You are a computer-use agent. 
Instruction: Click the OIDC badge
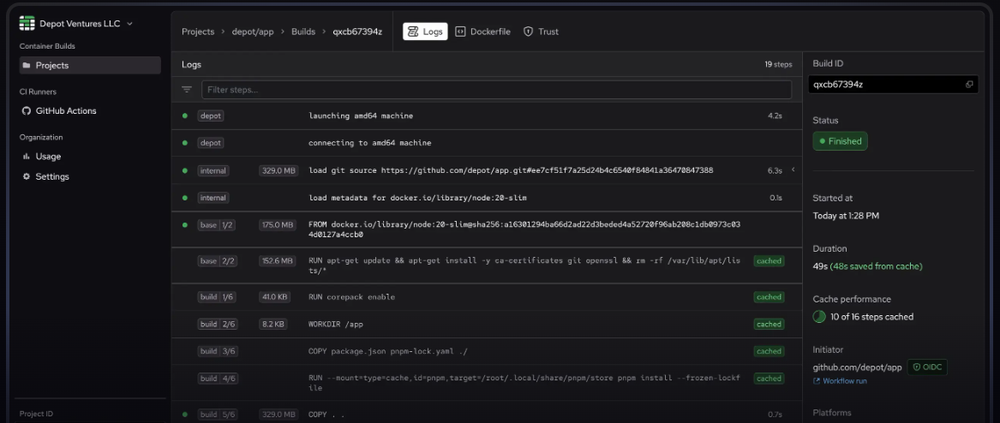point(927,367)
